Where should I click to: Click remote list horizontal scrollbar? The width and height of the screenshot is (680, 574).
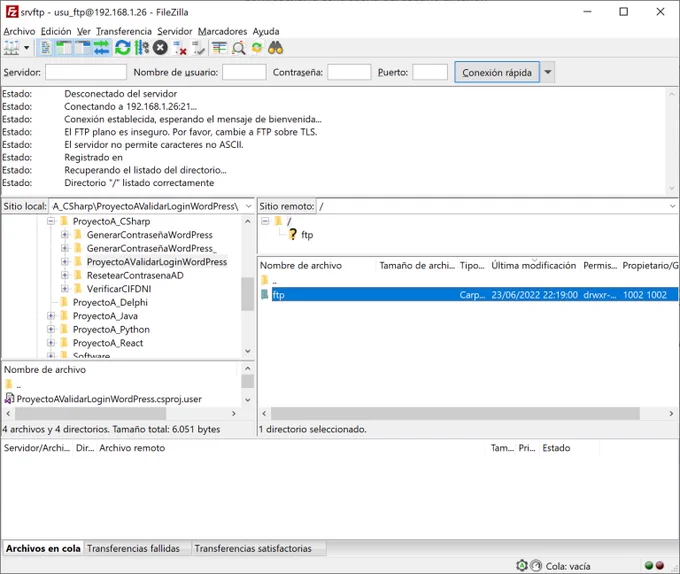(455, 413)
